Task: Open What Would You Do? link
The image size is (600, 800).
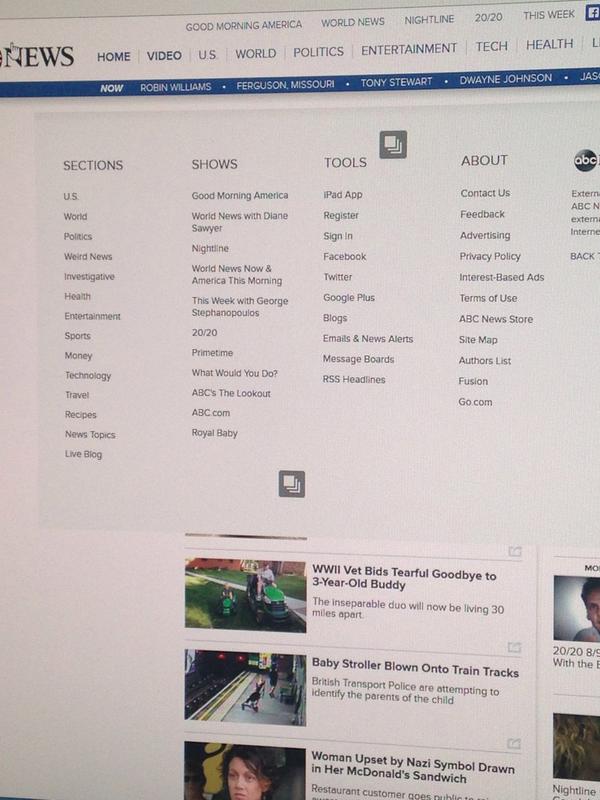Action: click(234, 373)
